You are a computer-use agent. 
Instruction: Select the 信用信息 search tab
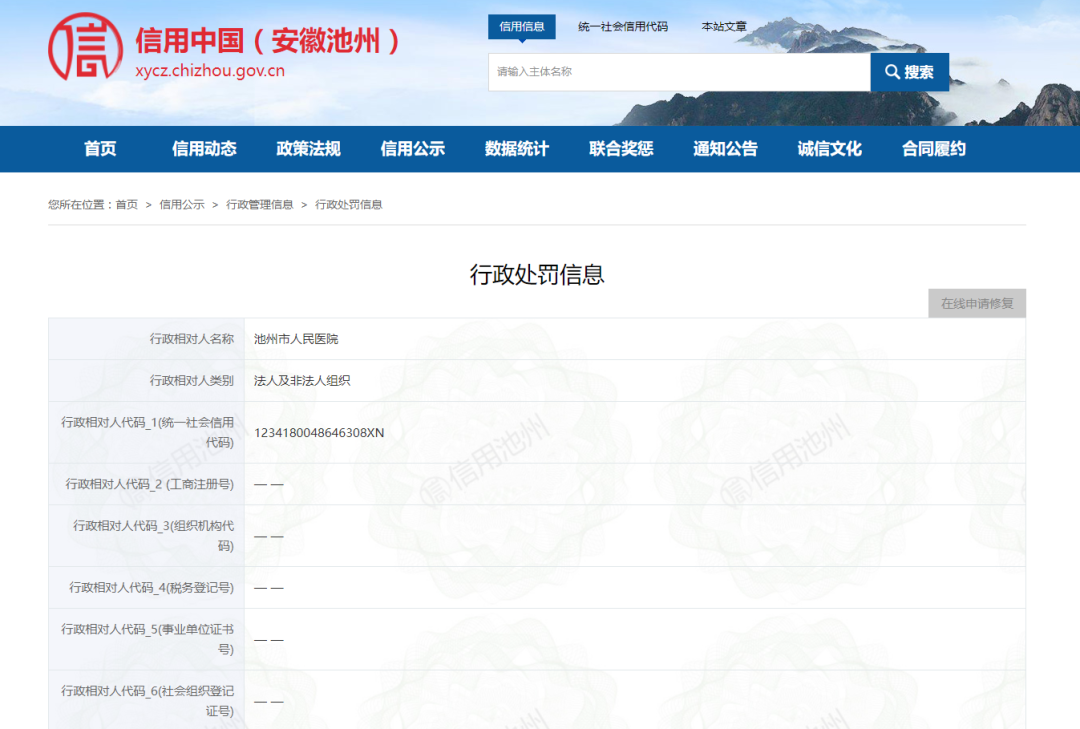tap(521, 27)
